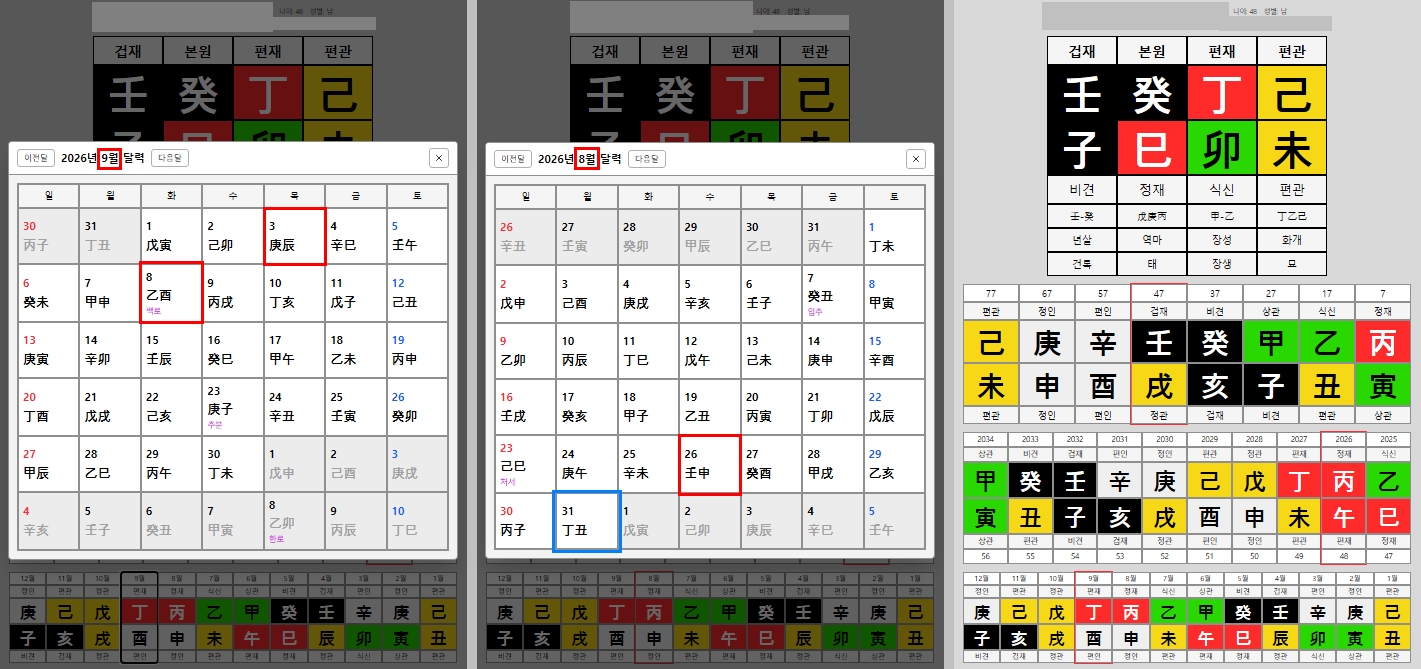Choose day 12 戊午 in the 8월 calendar
The height and width of the screenshot is (669, 1421).
(709, 350)
